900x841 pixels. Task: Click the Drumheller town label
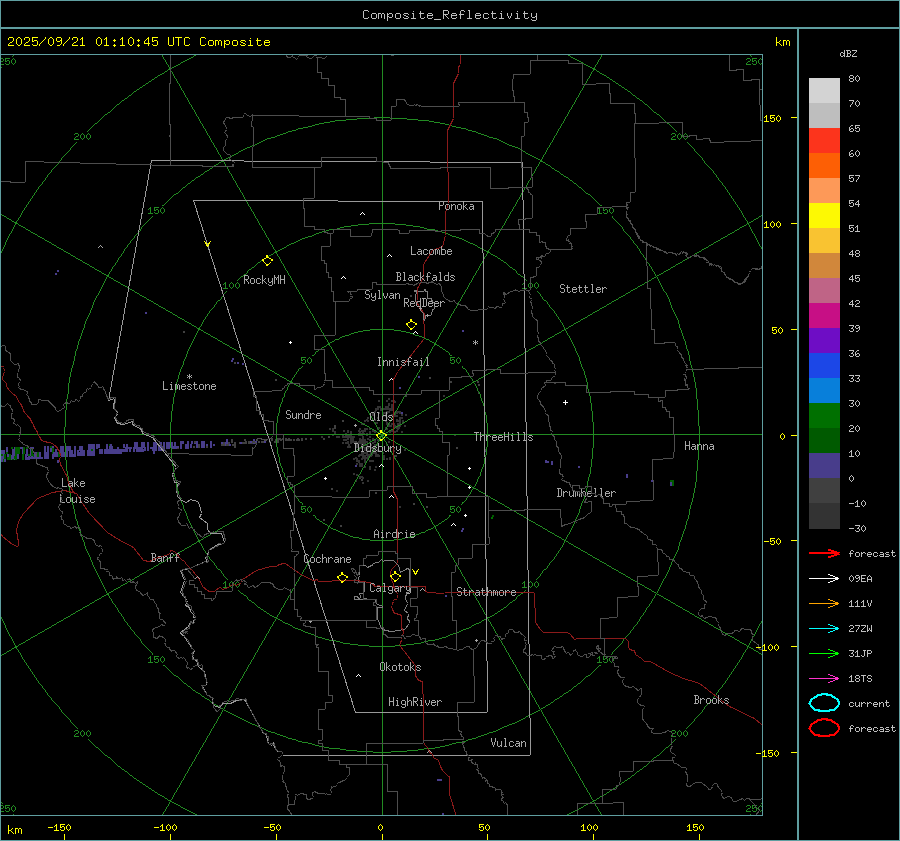(586, 493)
